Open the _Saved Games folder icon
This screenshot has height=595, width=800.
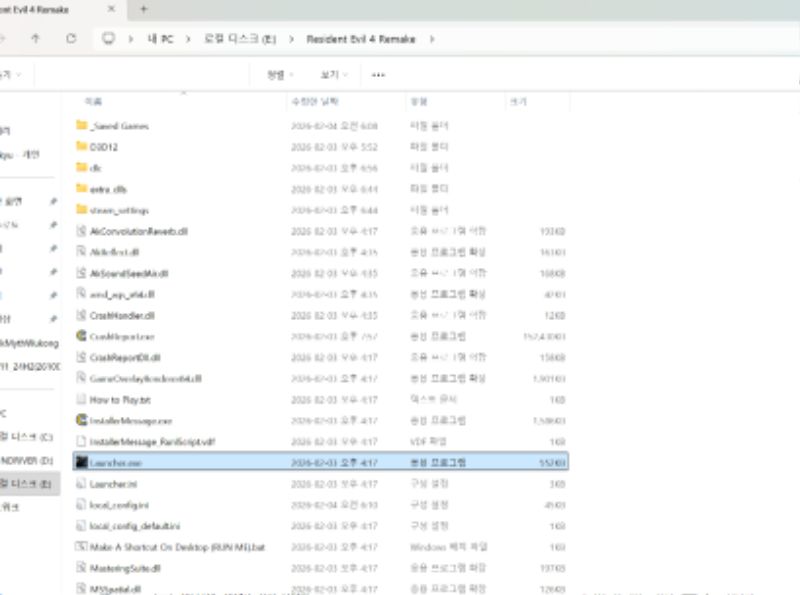tap(82, 126)
